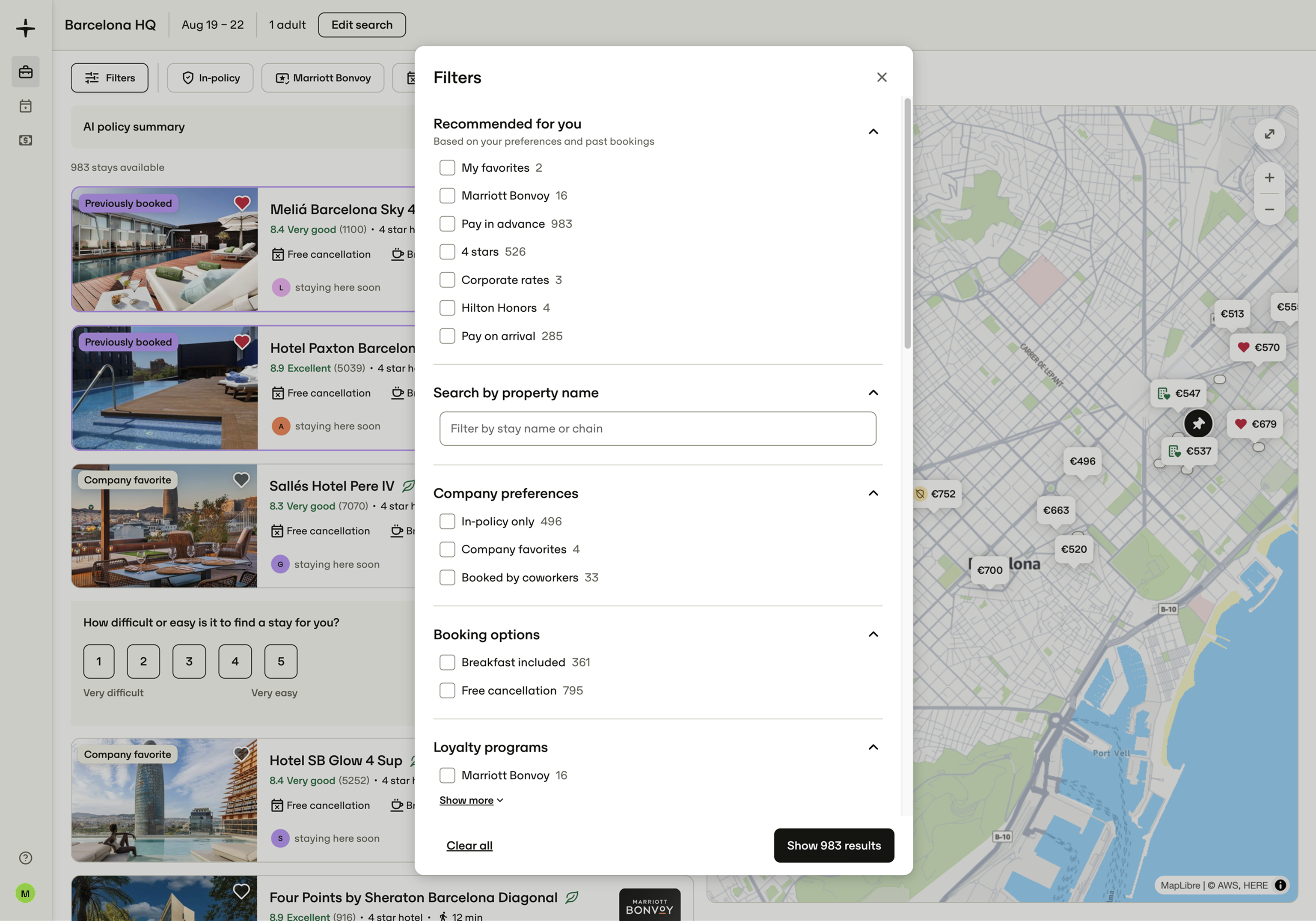Enable the Free cancellation filter checkbox
The height and width of the screenshot is (921, 1316).
[x=447, y=691]
